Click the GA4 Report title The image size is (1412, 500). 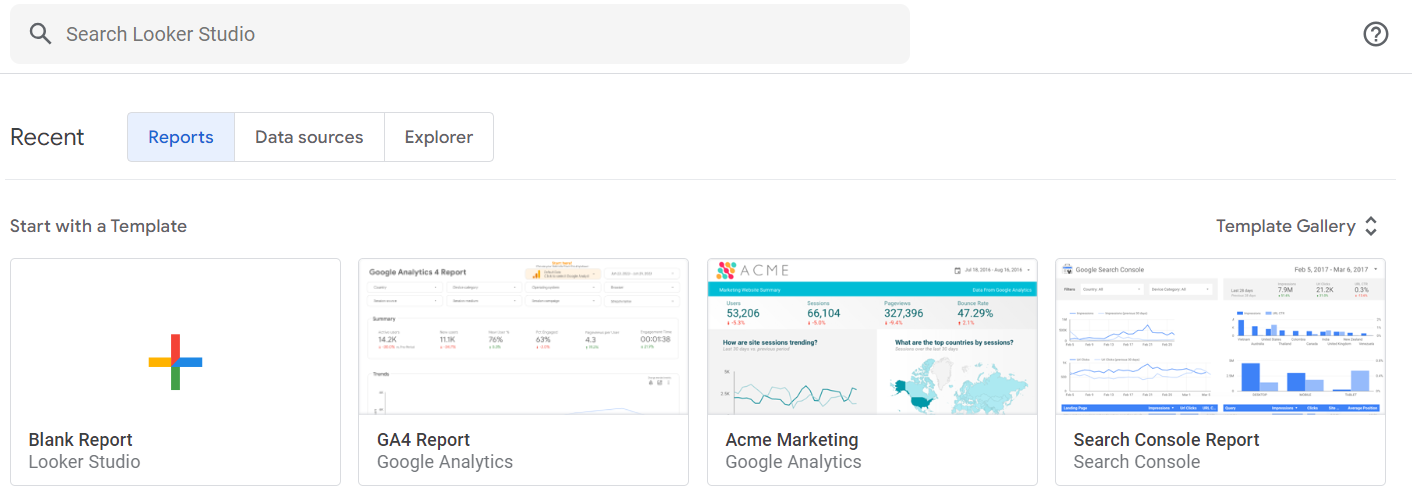[423, 440]
